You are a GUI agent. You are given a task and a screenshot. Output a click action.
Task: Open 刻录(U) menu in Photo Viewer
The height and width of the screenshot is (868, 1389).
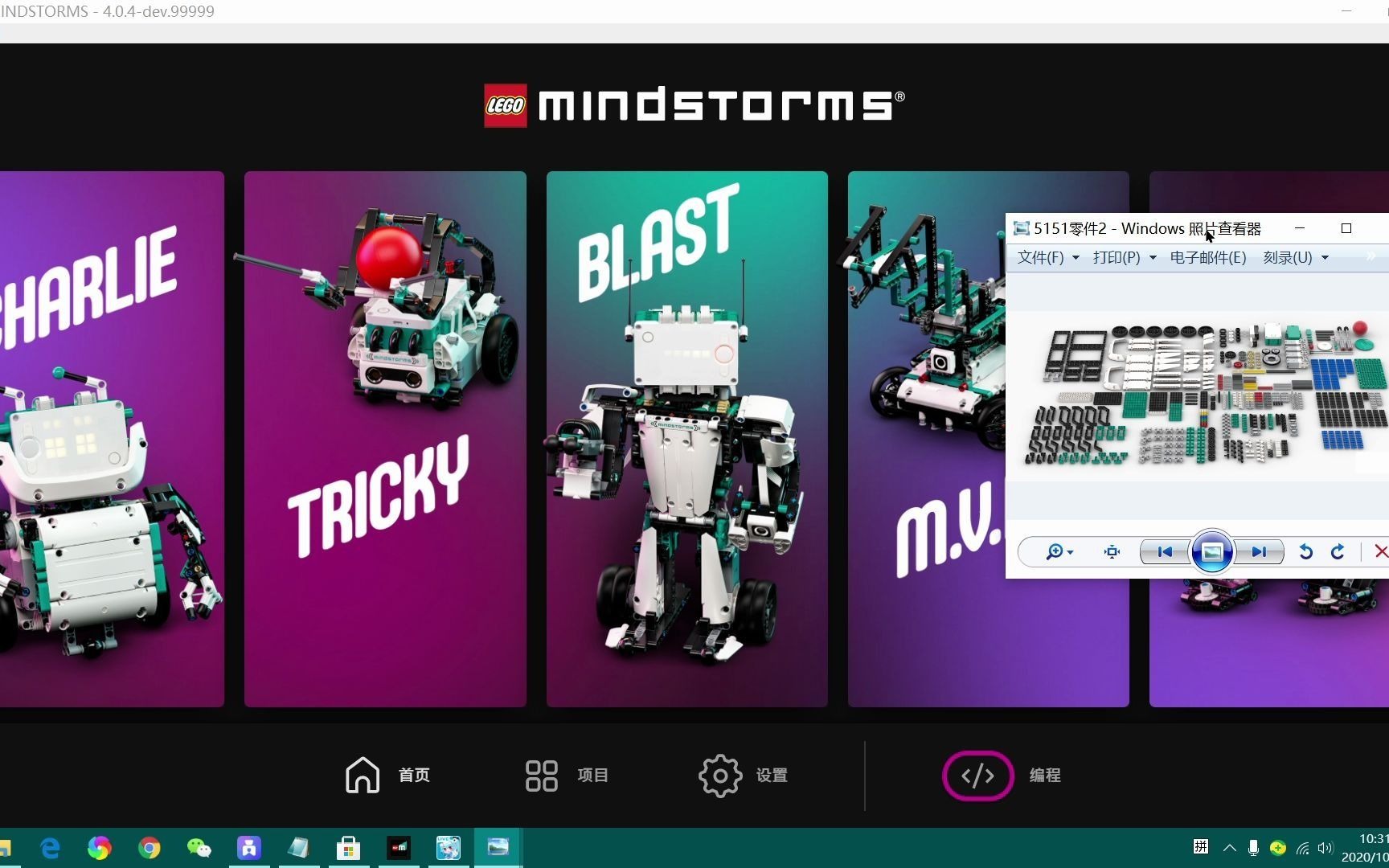[1287, 257]
